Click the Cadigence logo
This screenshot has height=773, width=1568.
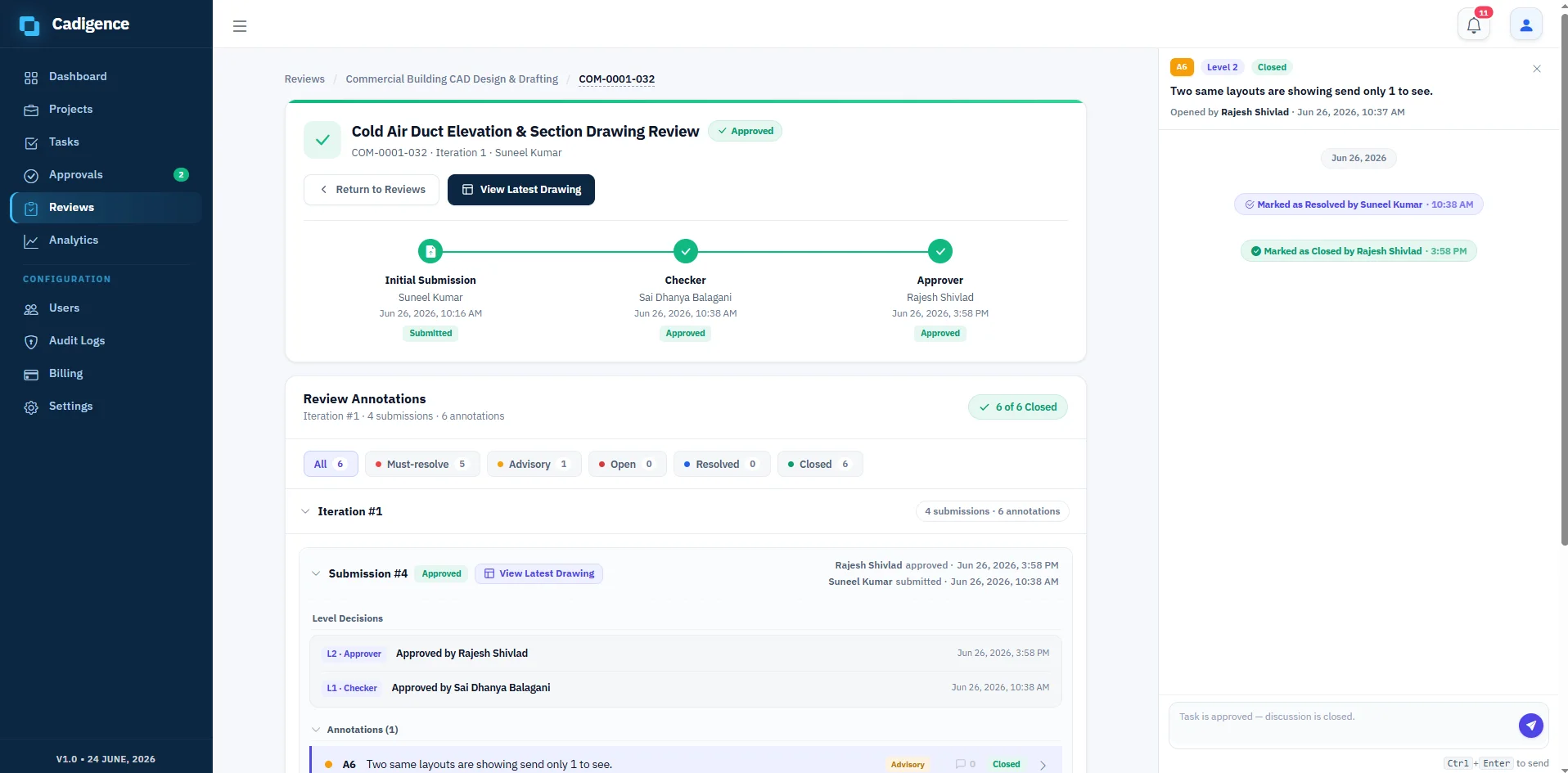[x=74, y=25]
